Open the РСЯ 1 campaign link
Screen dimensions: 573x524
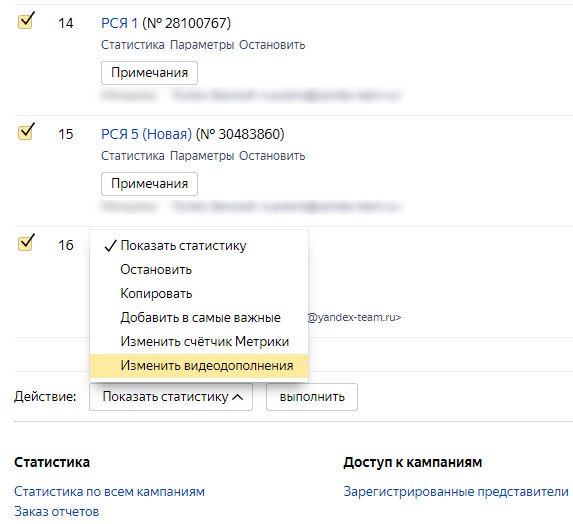pyautogui.click(x=119, y=23)
